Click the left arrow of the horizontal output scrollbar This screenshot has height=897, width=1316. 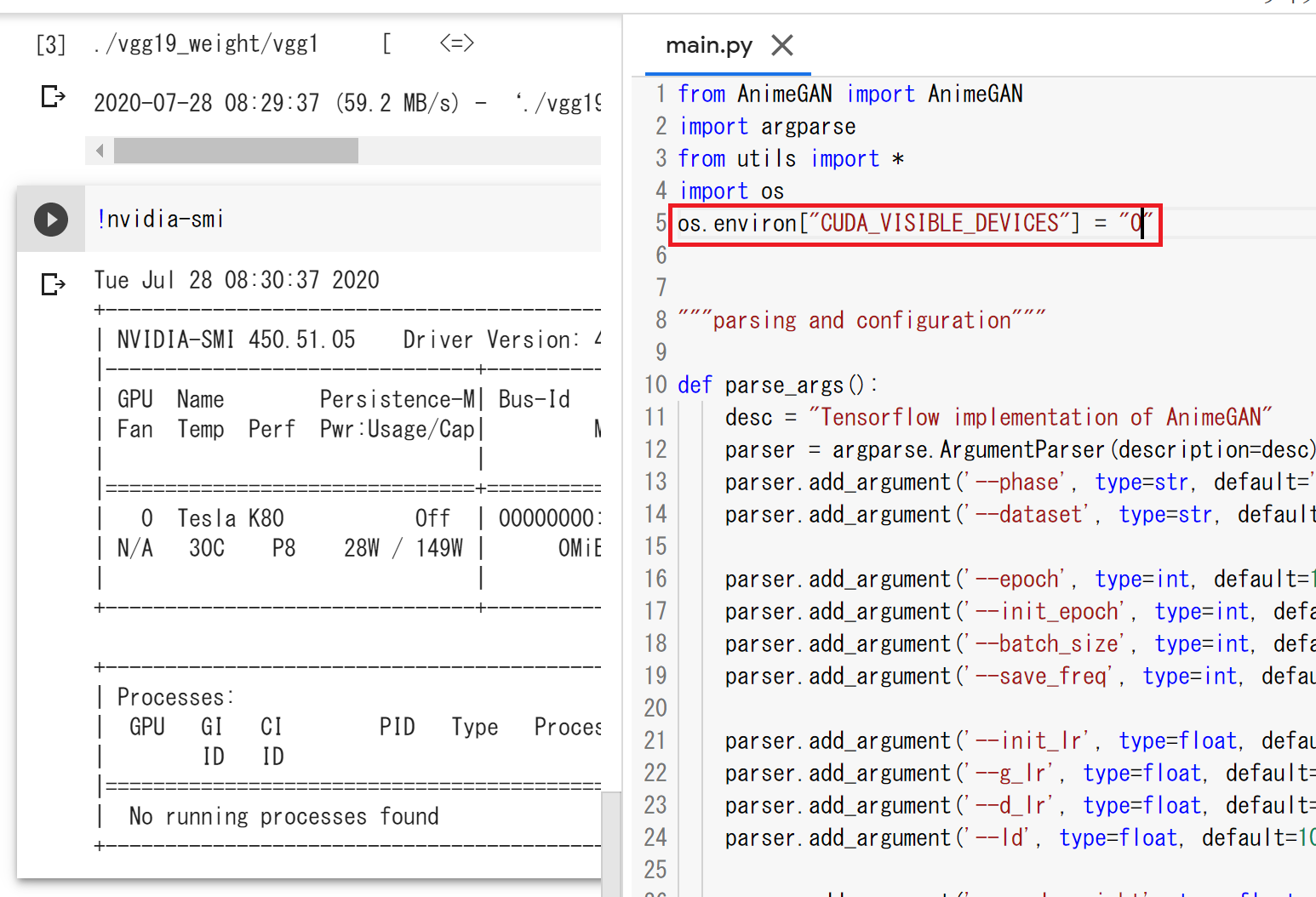[100, 151]
